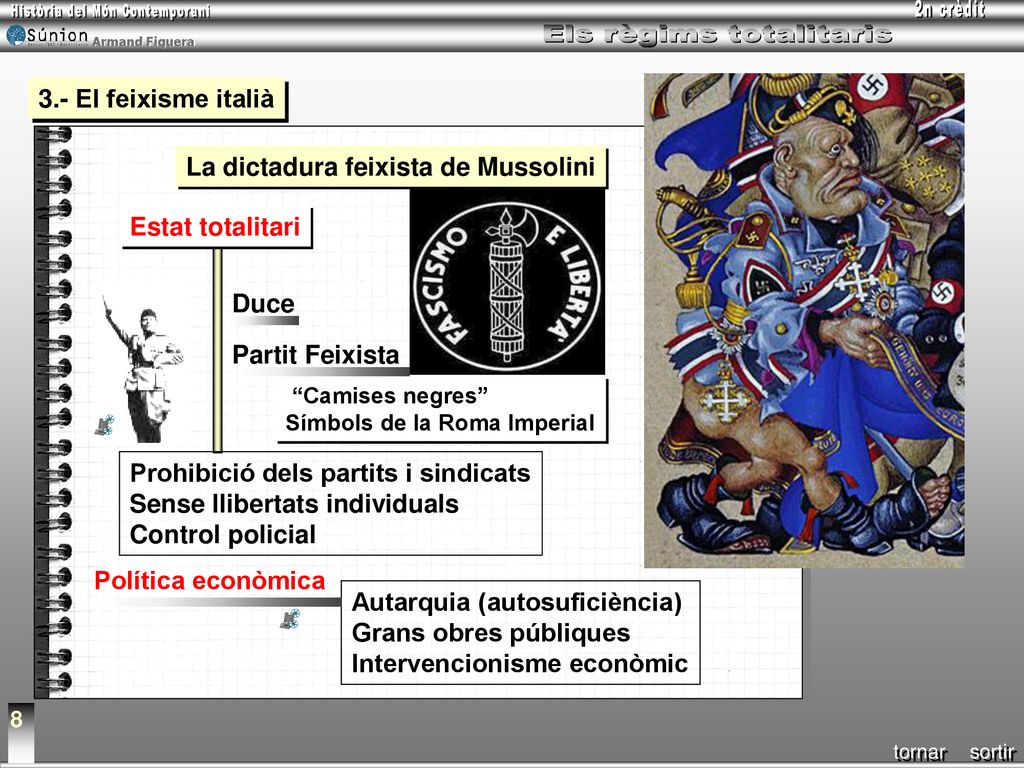Click 'Història del Món Contemporani' header text
Screen dimensions: 1024x768
pos(110,11)
